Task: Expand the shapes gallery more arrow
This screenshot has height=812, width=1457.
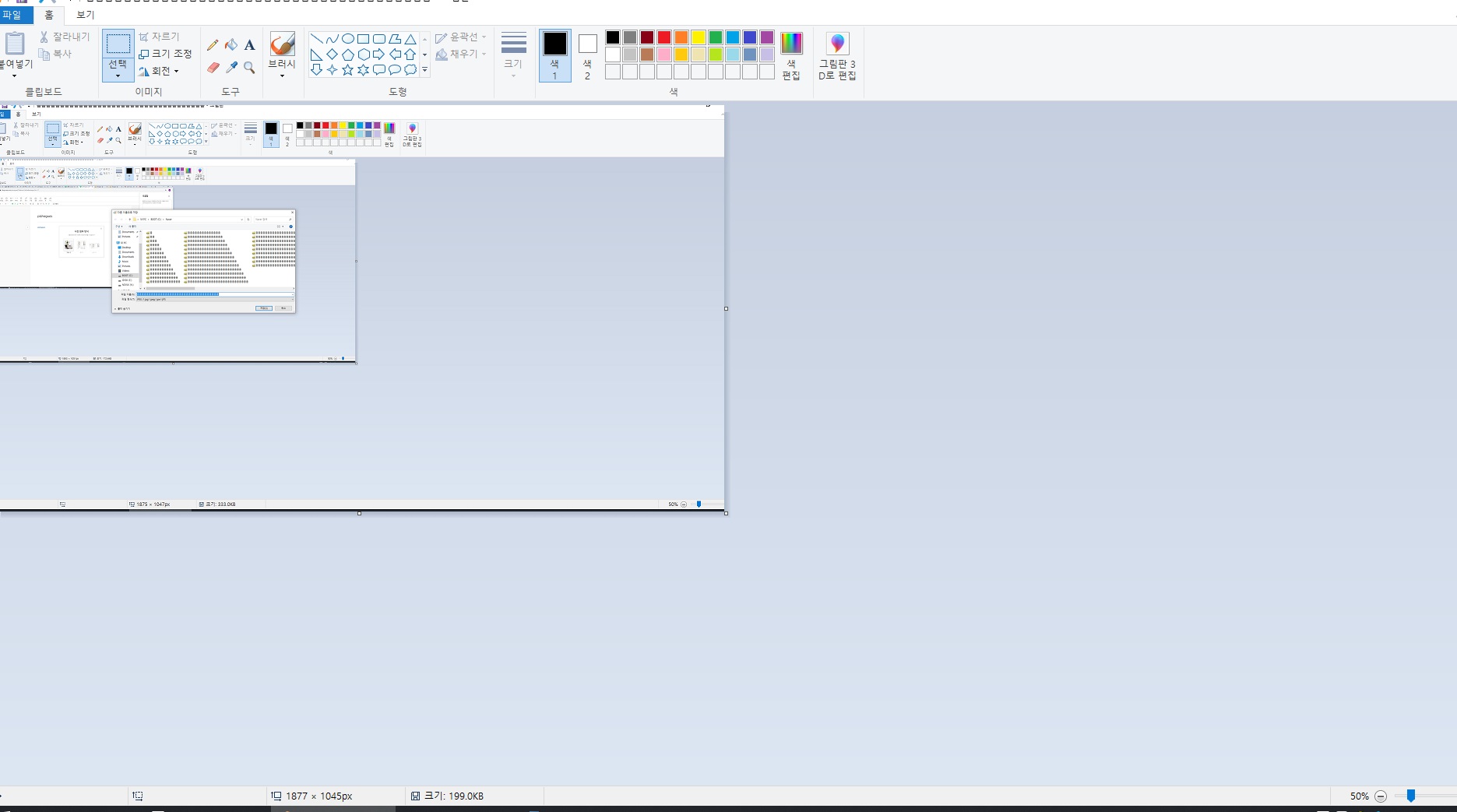Action: tap(424, 70)
